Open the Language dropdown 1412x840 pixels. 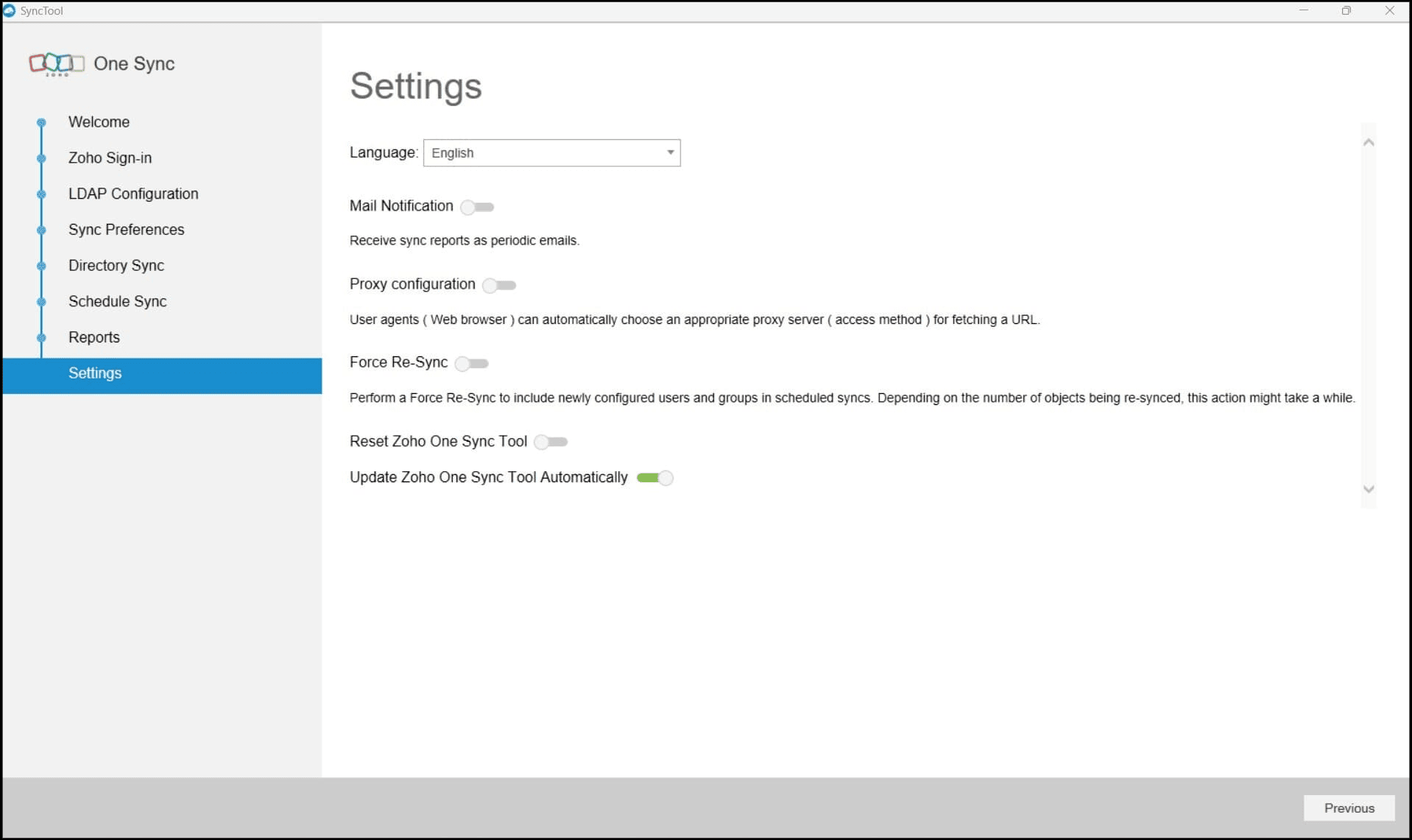[x=551, y=153]
